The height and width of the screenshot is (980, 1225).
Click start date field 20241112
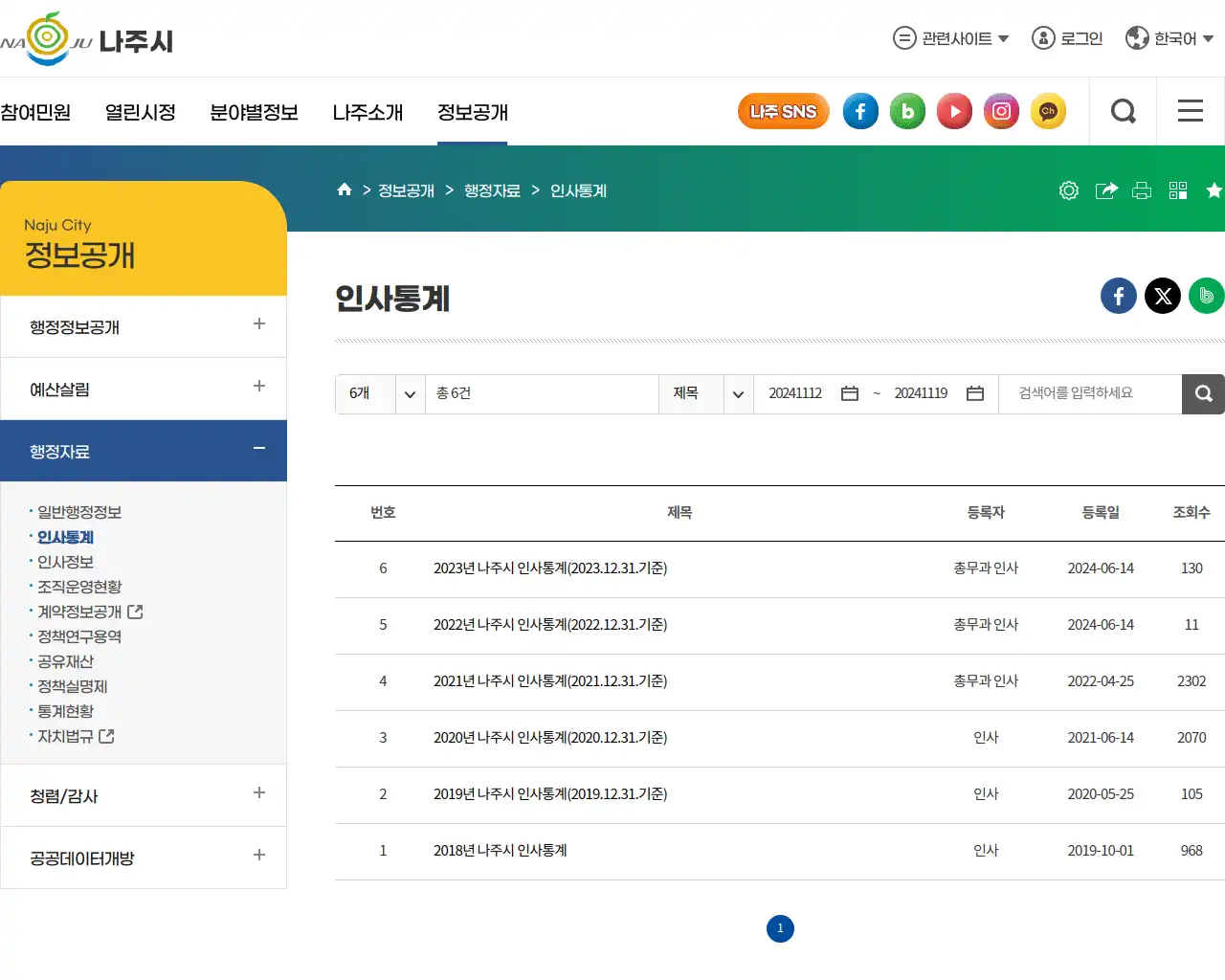pos(795,393)
